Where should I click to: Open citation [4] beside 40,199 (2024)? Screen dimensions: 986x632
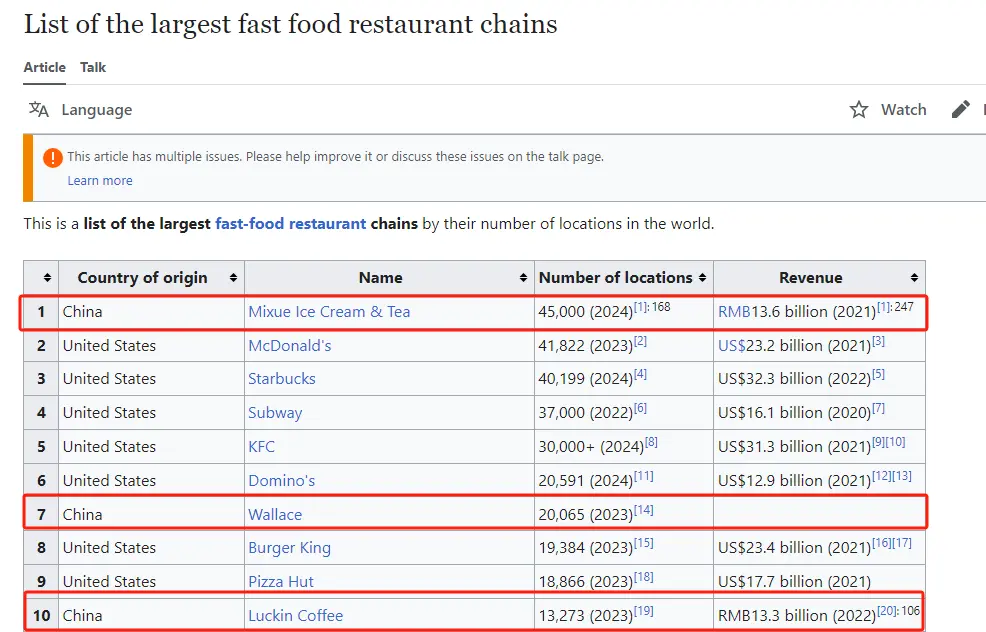[640, 374]
